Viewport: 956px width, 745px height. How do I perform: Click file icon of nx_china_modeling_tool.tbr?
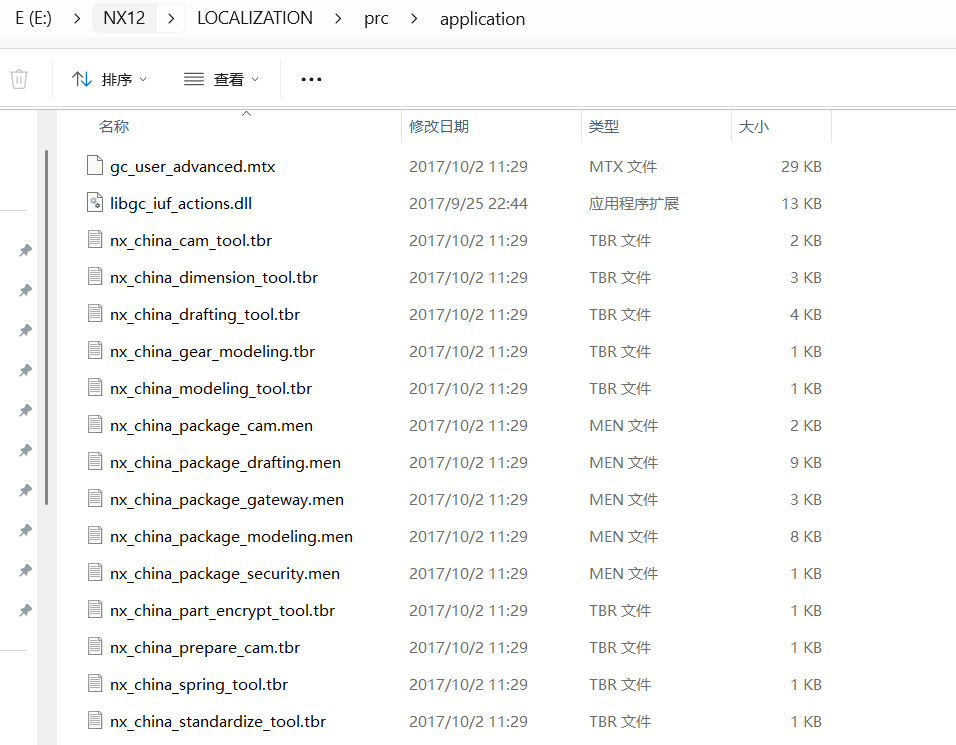pos(95,387)
